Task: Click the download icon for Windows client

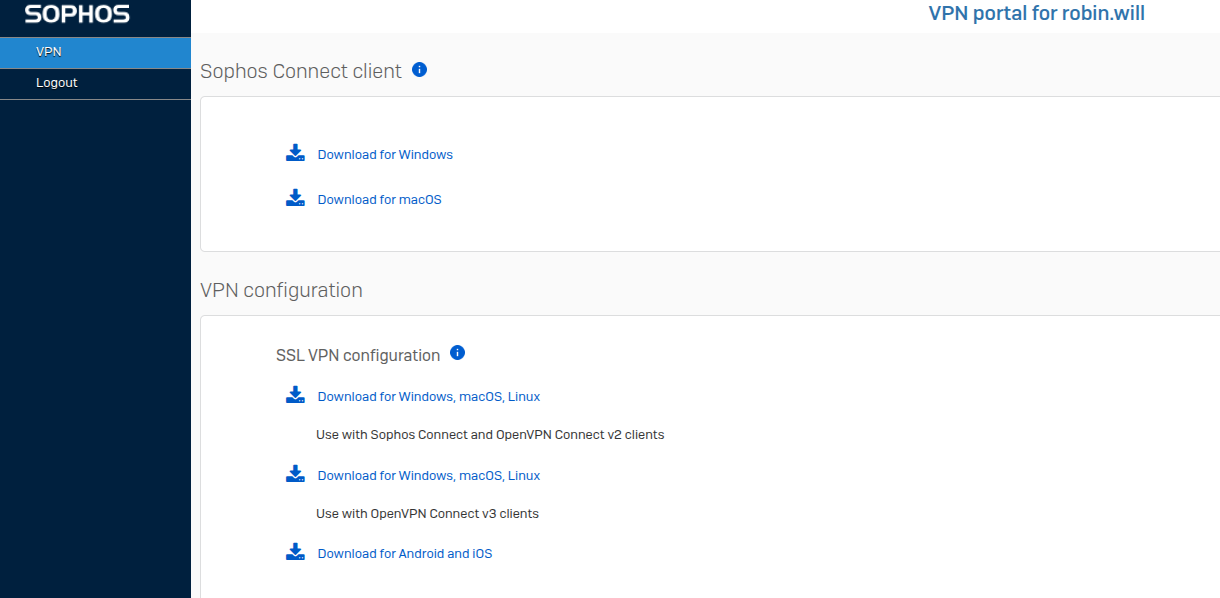Action: tap(295, 154)
